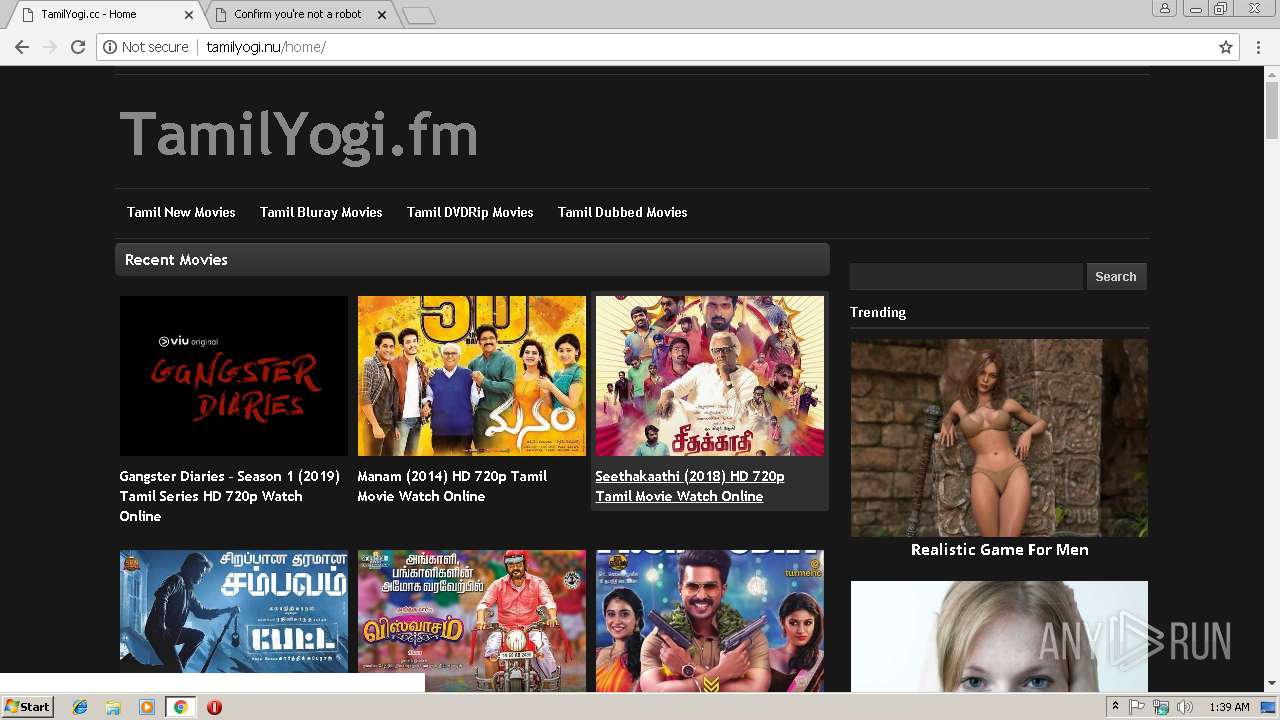Open the Action Center flag icon
The image size is (1280, 720).
(x=1137, y=707)
